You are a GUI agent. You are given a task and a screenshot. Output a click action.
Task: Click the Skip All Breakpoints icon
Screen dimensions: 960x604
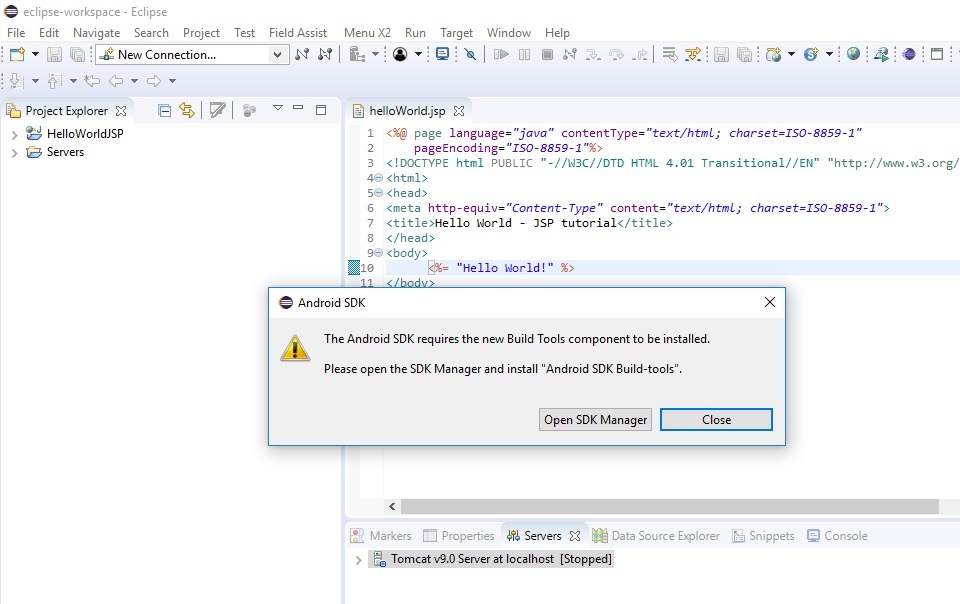[x=470, y=54]
